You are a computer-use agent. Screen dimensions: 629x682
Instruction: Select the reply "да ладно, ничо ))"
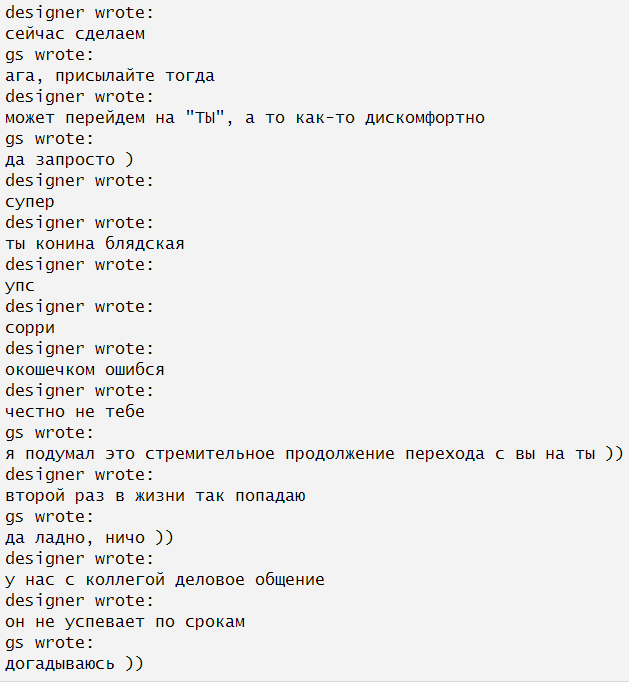coord(90,538)
